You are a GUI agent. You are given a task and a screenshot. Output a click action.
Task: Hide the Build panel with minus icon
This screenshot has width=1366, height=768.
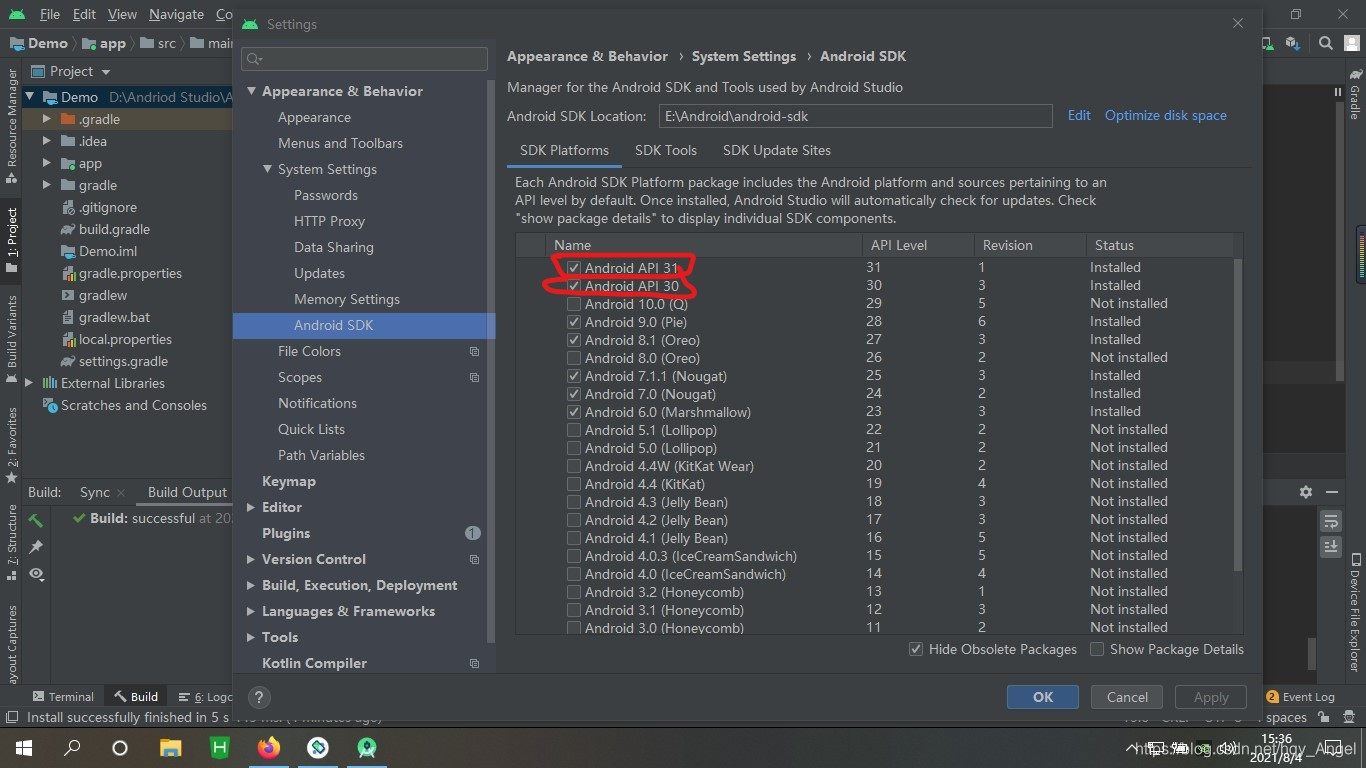pos(1332,492)
